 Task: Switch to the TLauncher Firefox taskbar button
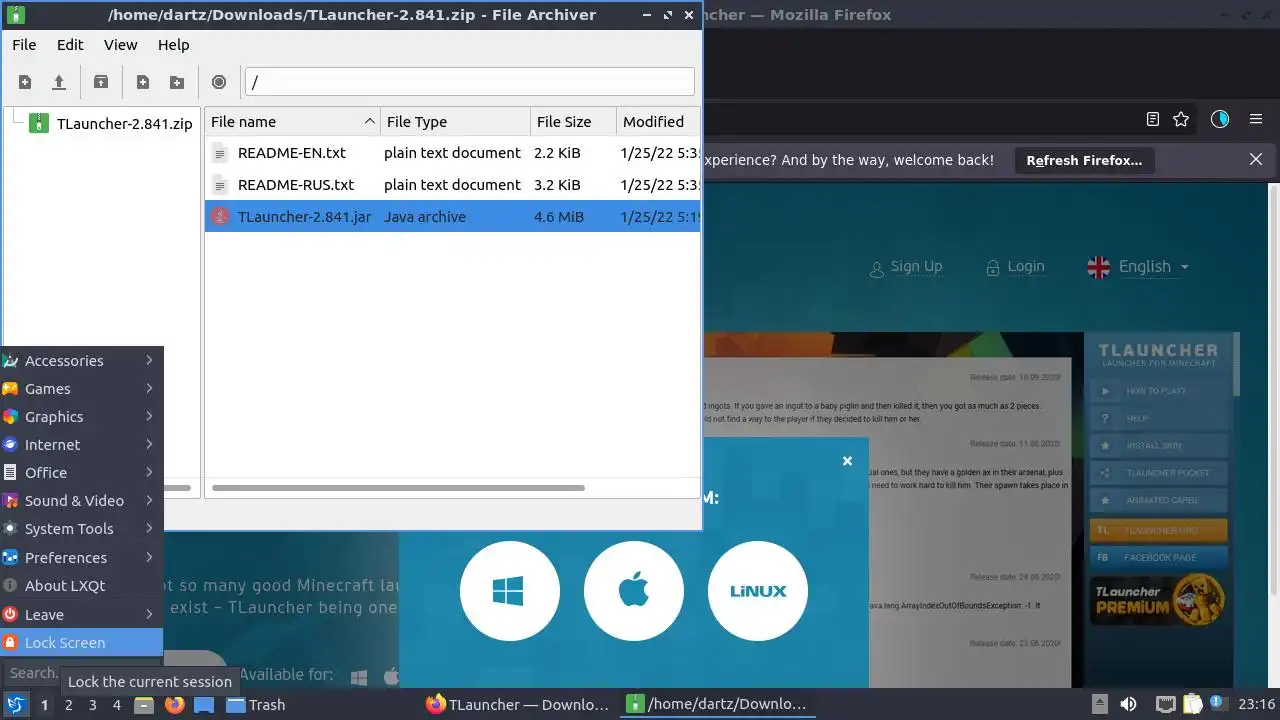[518, 705]
